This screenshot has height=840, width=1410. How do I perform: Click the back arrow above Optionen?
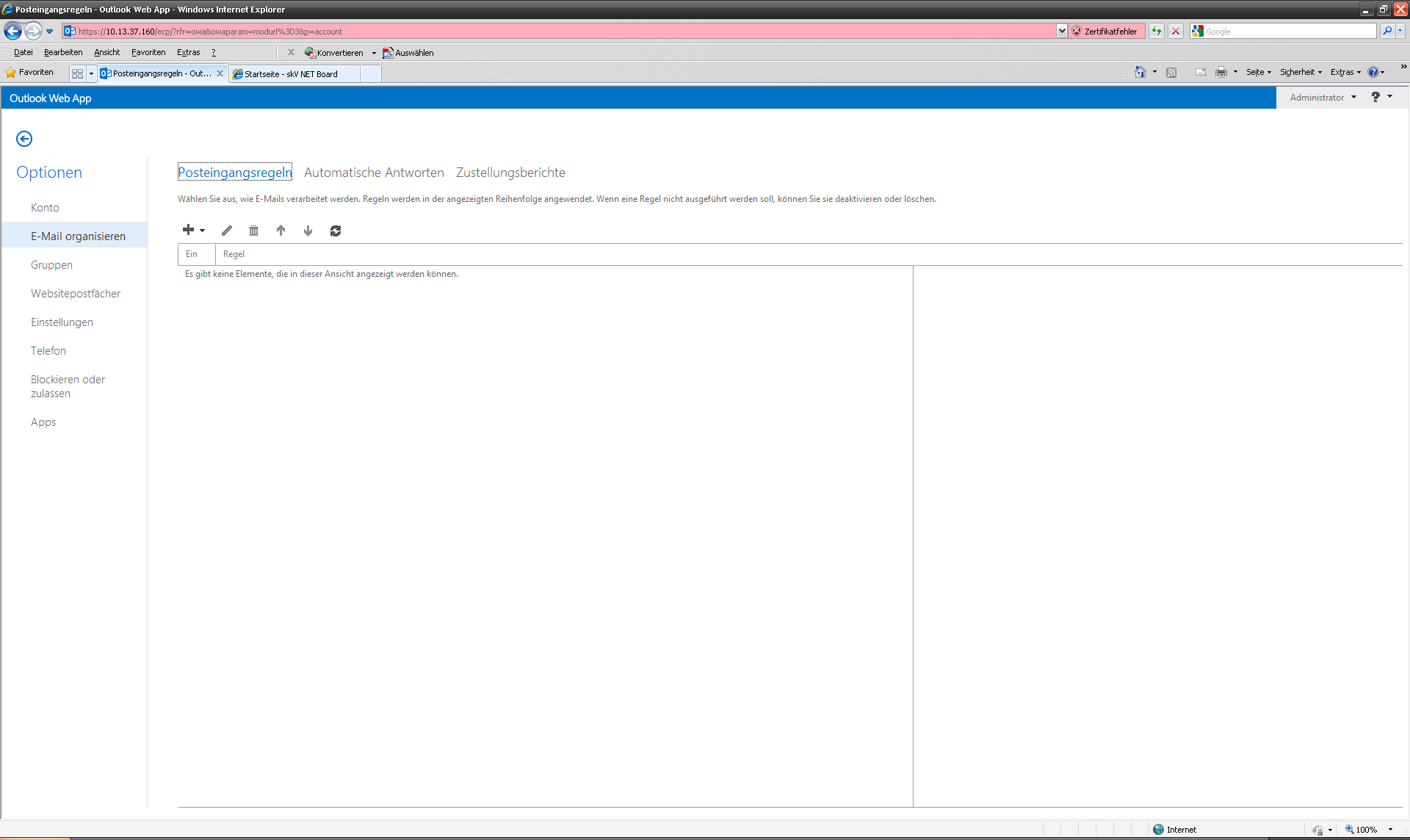(24, 139)
